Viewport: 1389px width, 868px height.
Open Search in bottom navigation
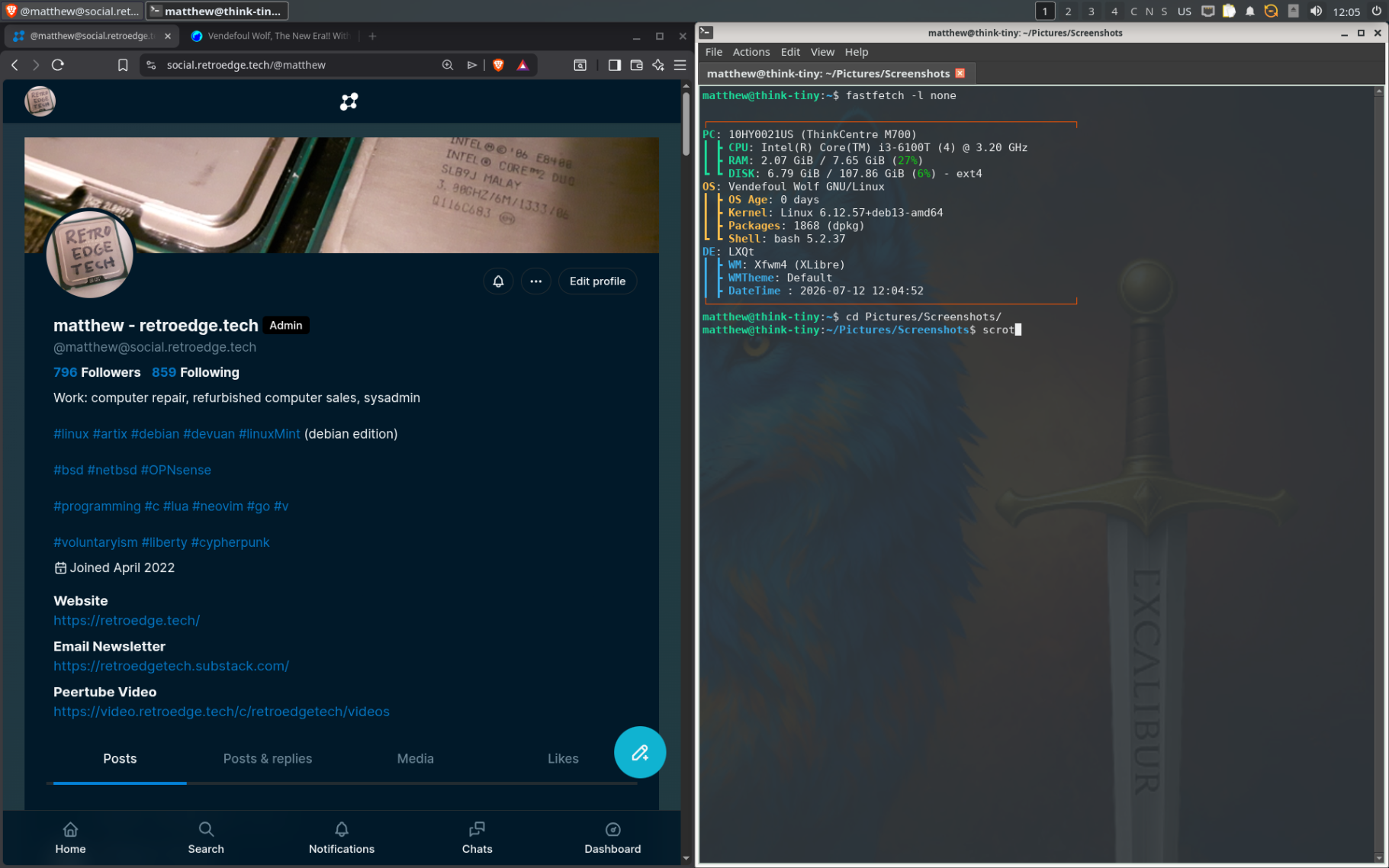(x=206, y=837)
